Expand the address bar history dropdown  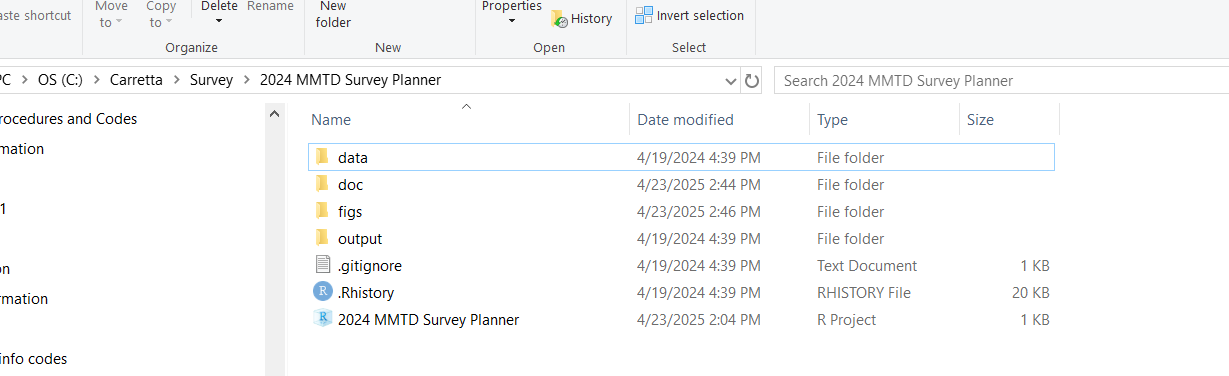point(730,80)
